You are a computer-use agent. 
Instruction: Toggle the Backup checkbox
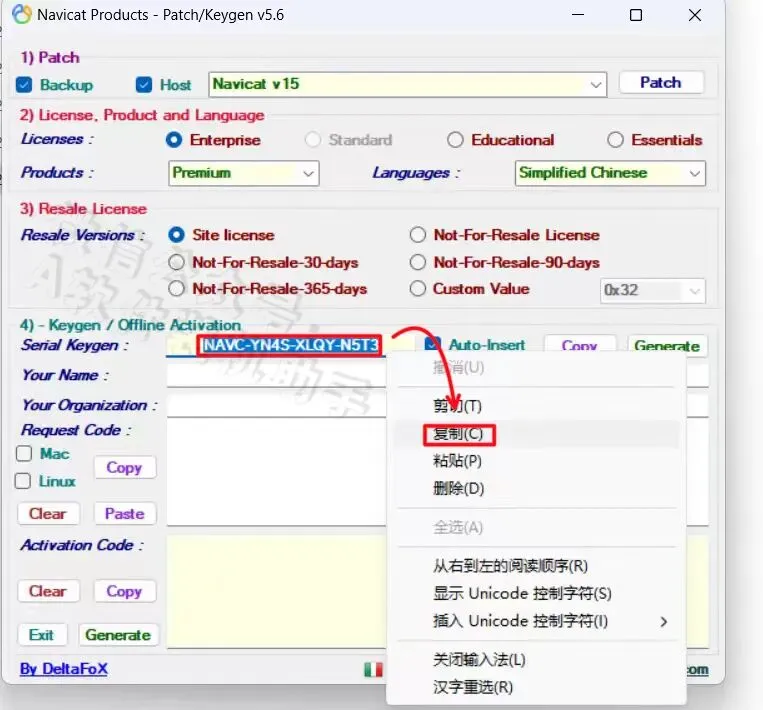click(24, 85)
